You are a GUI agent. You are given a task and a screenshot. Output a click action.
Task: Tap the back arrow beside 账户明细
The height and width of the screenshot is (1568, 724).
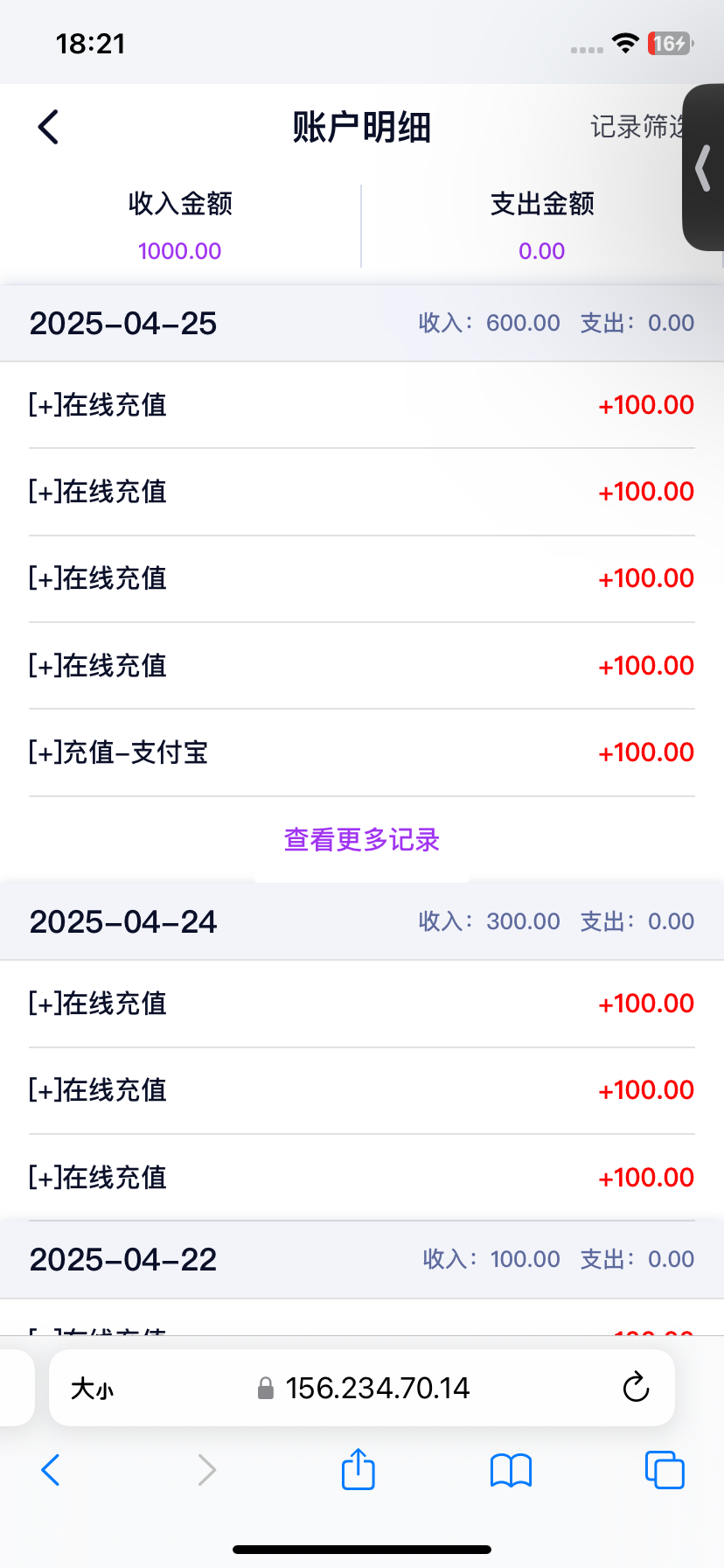pos(49,128)
